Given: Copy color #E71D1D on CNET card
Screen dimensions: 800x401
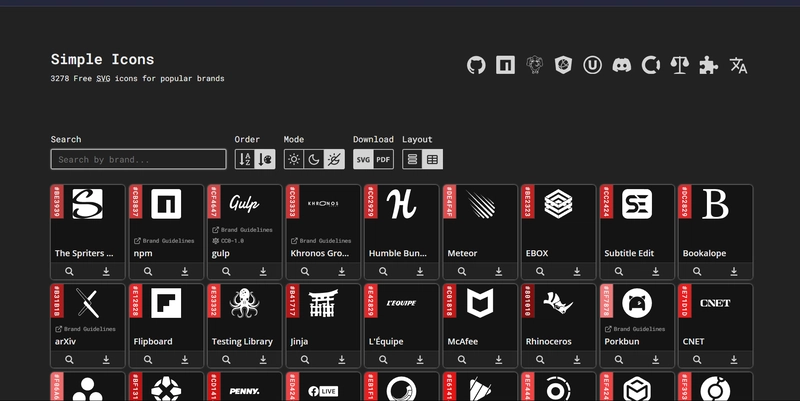Looking at the screenshot, I should tap(685, 301).
